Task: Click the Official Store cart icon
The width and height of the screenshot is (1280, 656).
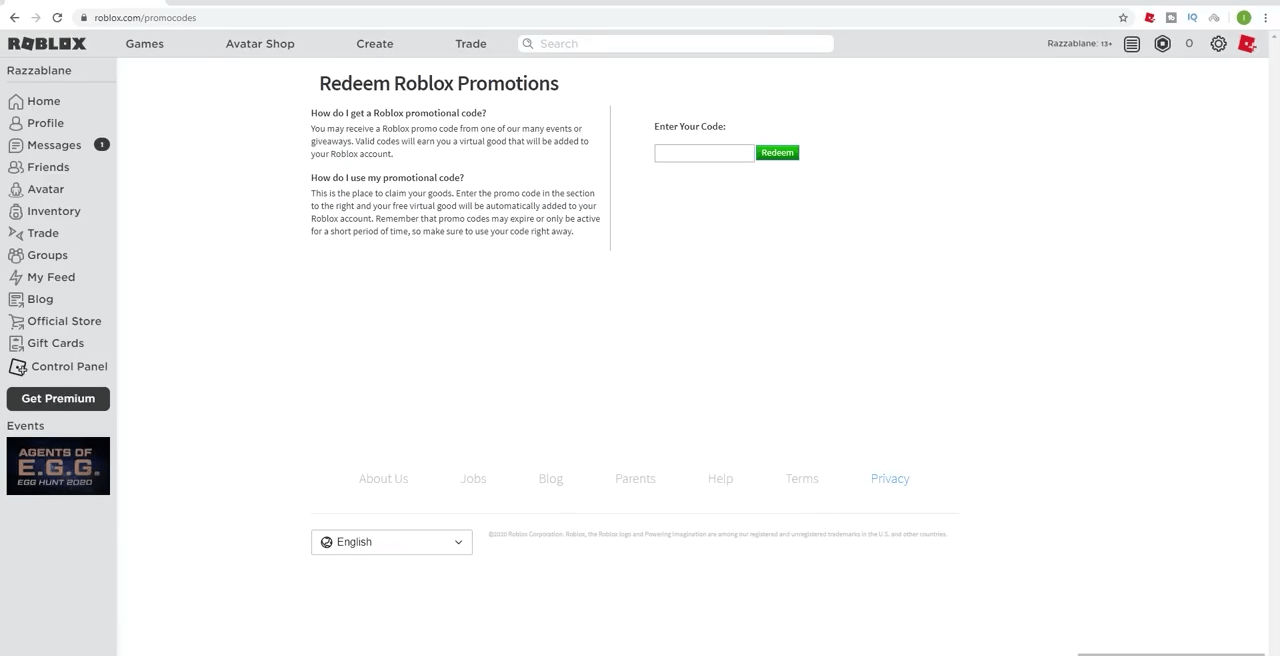Action: tap(15, 321)
